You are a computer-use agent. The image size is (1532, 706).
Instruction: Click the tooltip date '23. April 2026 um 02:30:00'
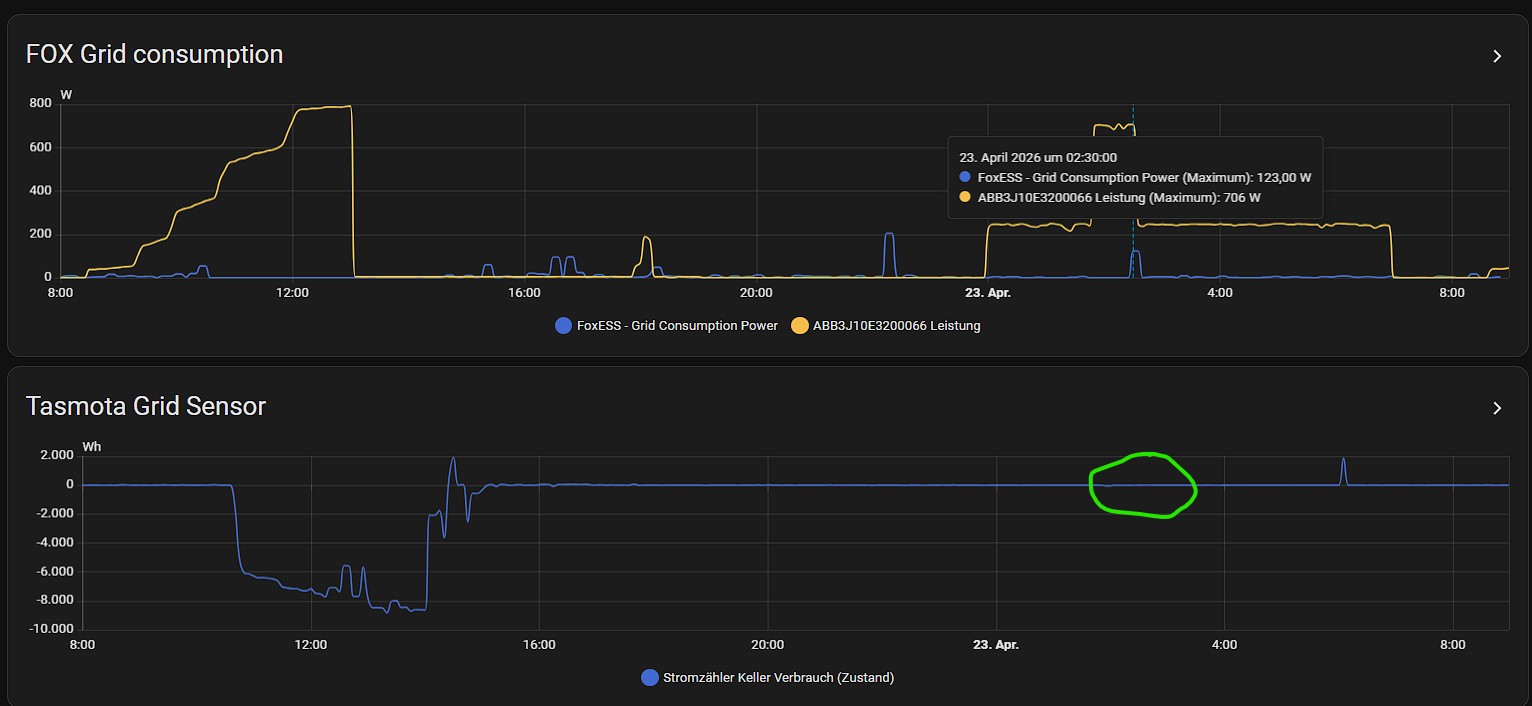tap(1038, 157)
